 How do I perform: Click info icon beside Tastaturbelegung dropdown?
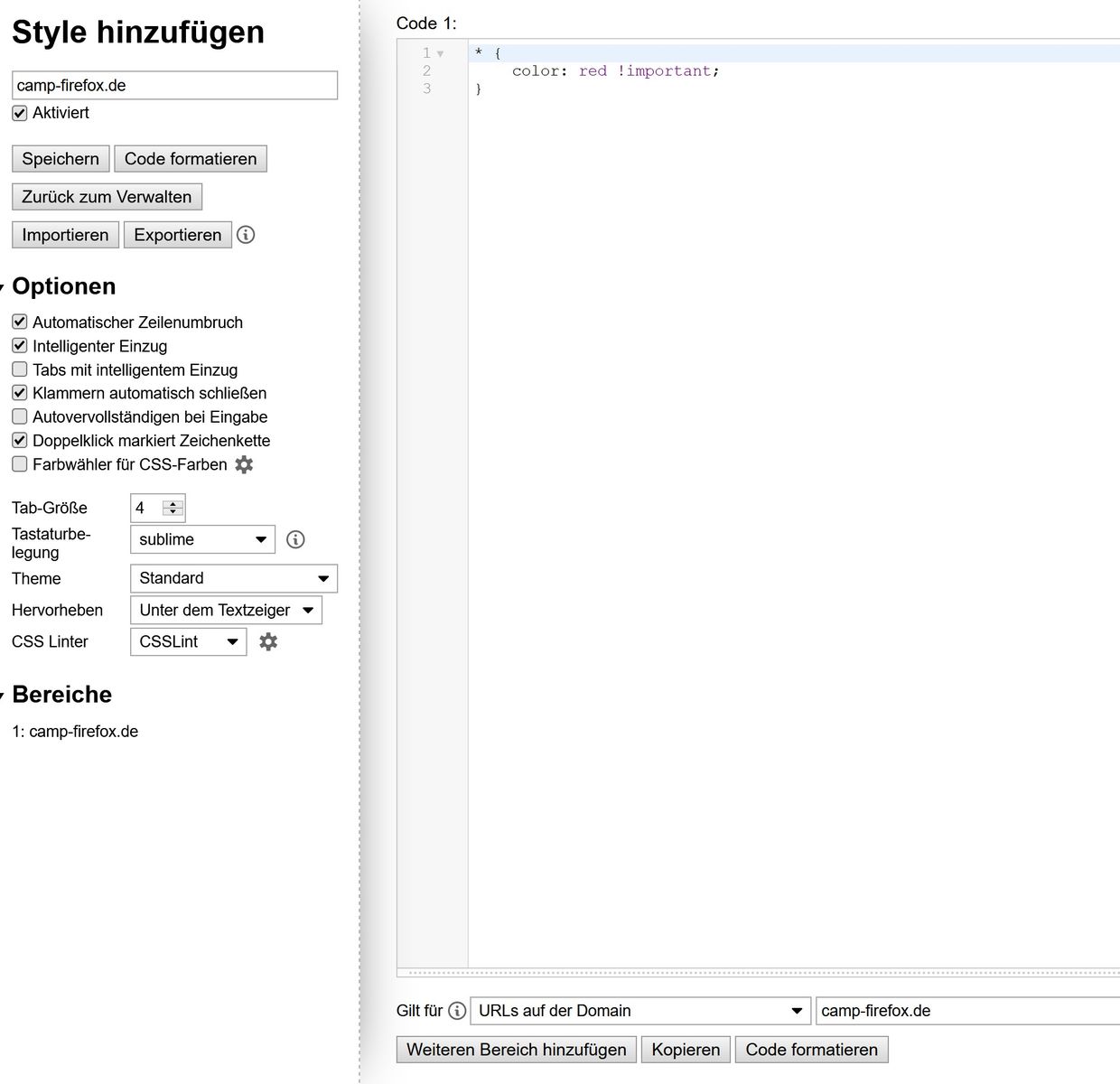pos(295,539)
